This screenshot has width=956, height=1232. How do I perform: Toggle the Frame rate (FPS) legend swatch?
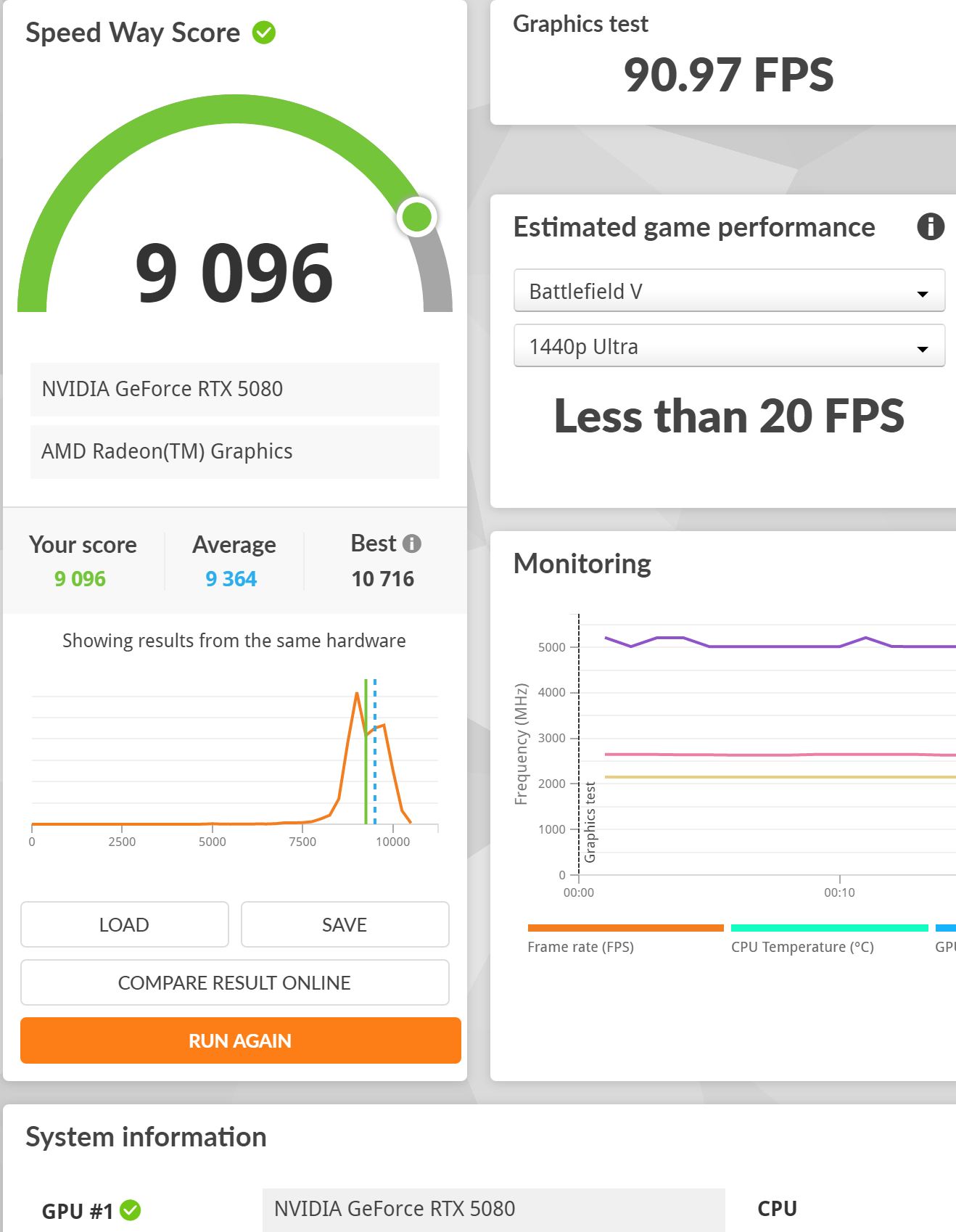625,928
